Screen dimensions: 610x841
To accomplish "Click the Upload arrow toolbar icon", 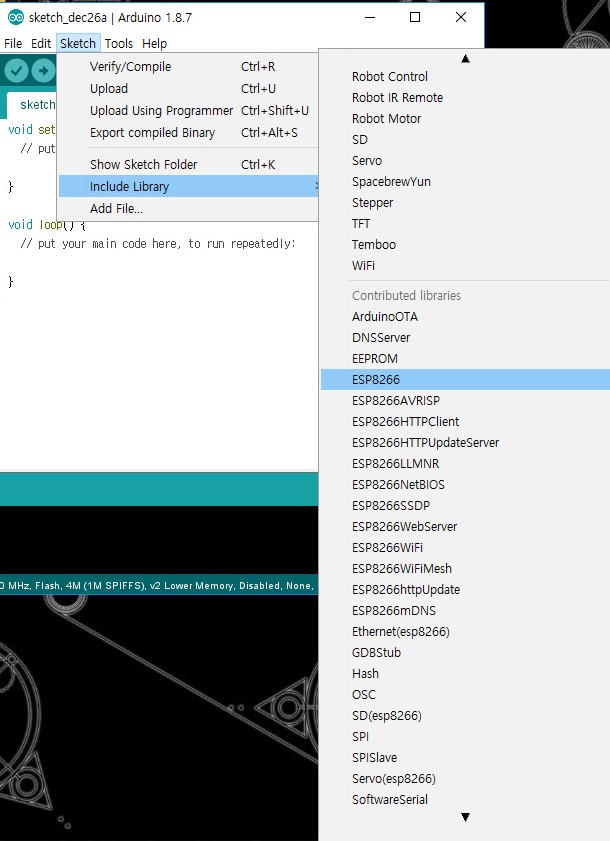I will tap(42, 70).
